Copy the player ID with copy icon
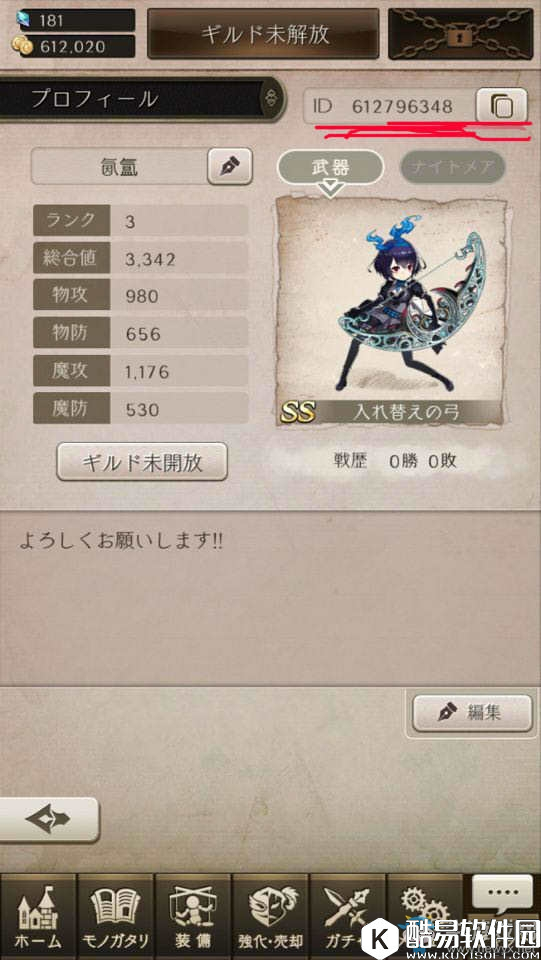The width and height of the screenshot is (541, 960). 501,107
